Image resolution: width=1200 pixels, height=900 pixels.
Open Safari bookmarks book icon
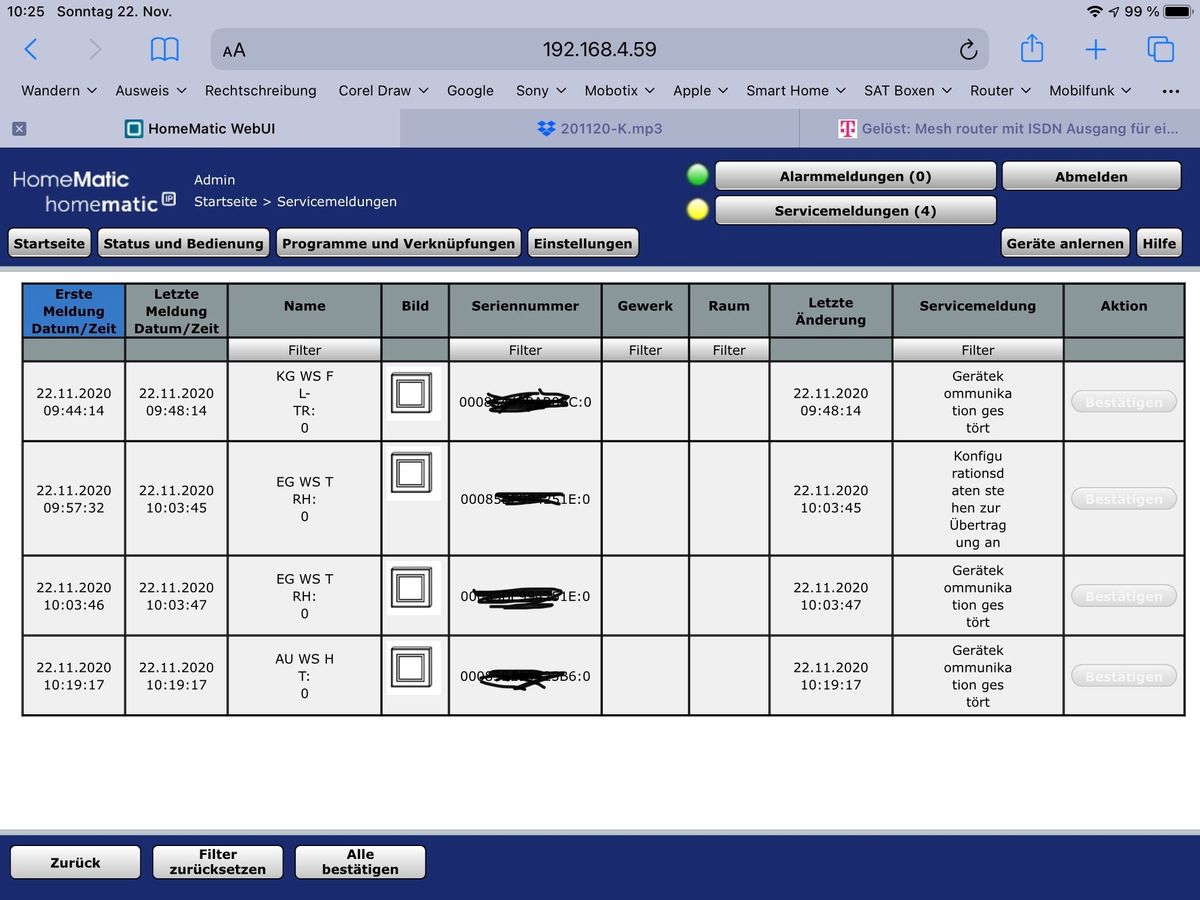point(165,49)
